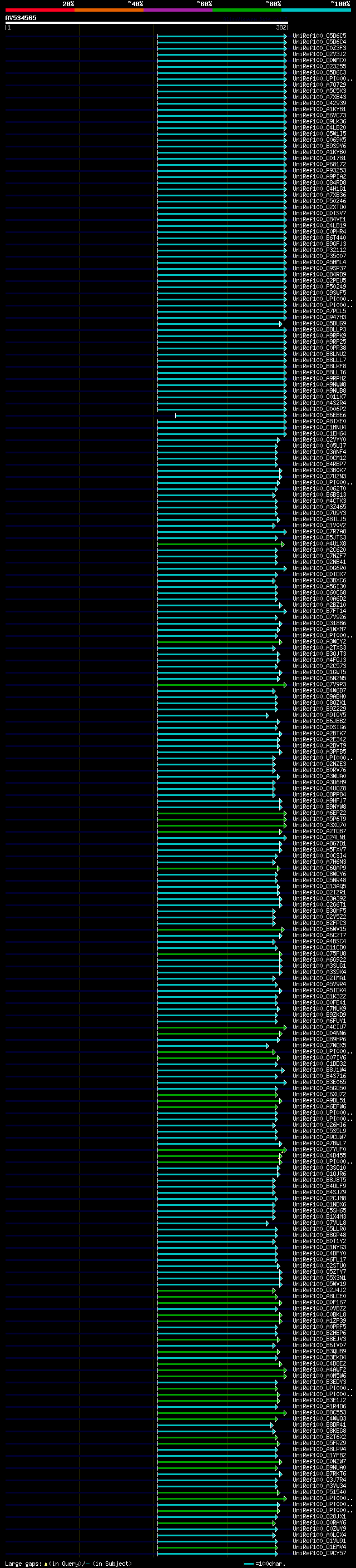Open hit UniRef100_C1MNU4
This screenshot has width=356, height=1568.
pyautogui.click(x=319, y=427)
